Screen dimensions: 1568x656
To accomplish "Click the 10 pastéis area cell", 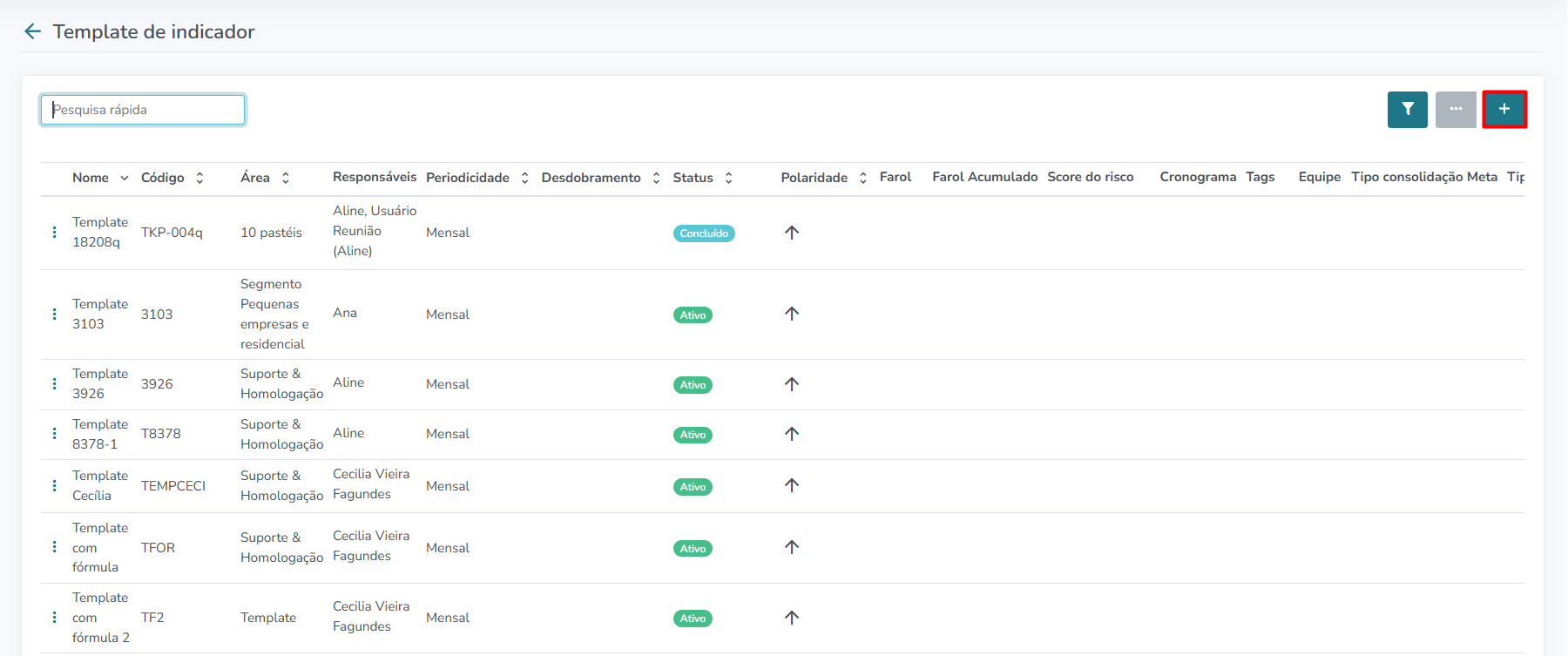I will (x=271, y=233).
